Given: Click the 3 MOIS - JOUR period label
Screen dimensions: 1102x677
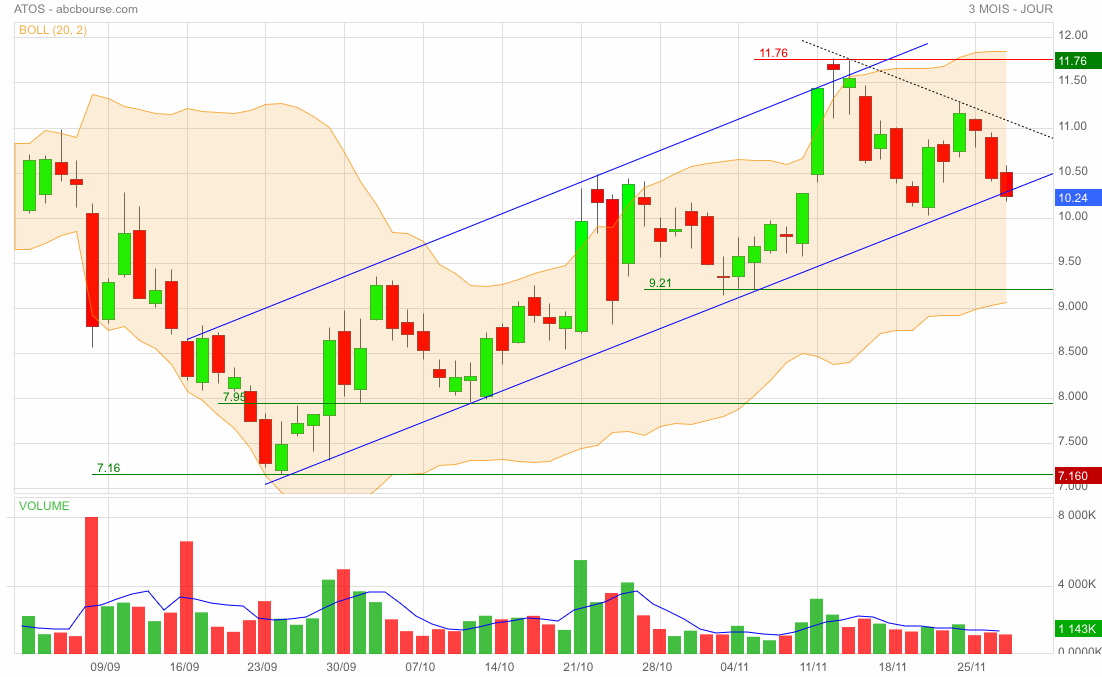Looking at the screenshot, I should pyautogui.click(x=1011, y=9).
